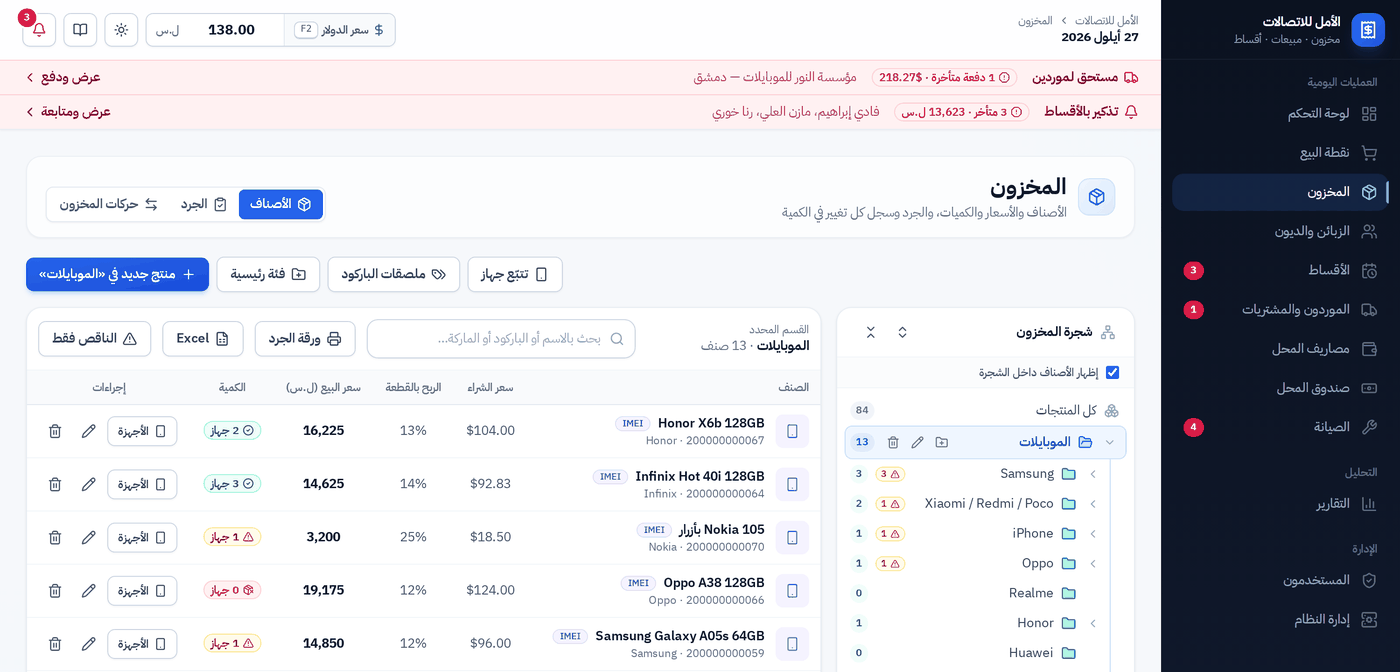The image size is (1400, 672).
Task: Switch to the حركات المخزون tab
Action: [x=108, y=204]
